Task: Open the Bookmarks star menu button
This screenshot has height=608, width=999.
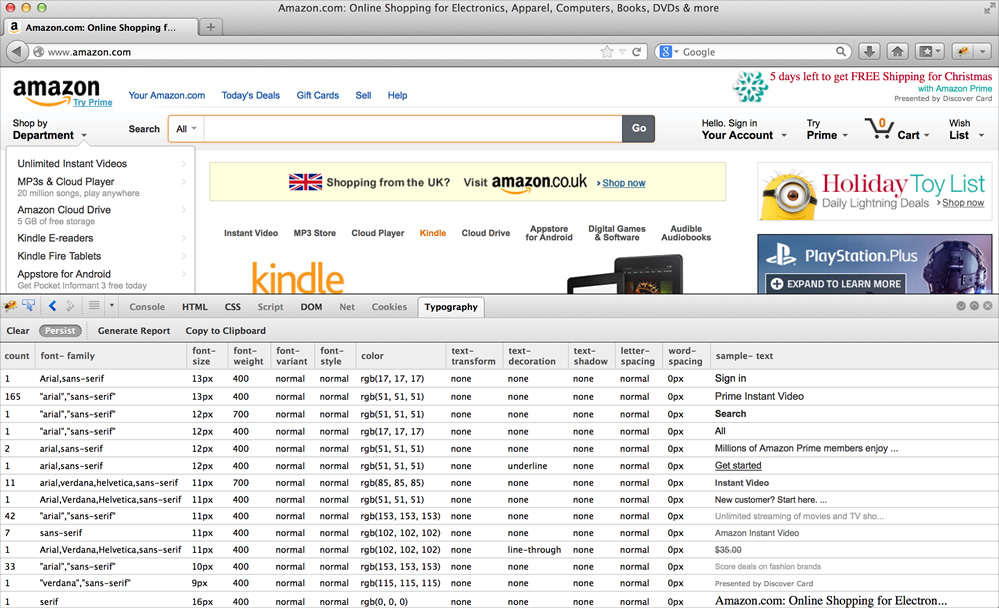Action: 929,52
